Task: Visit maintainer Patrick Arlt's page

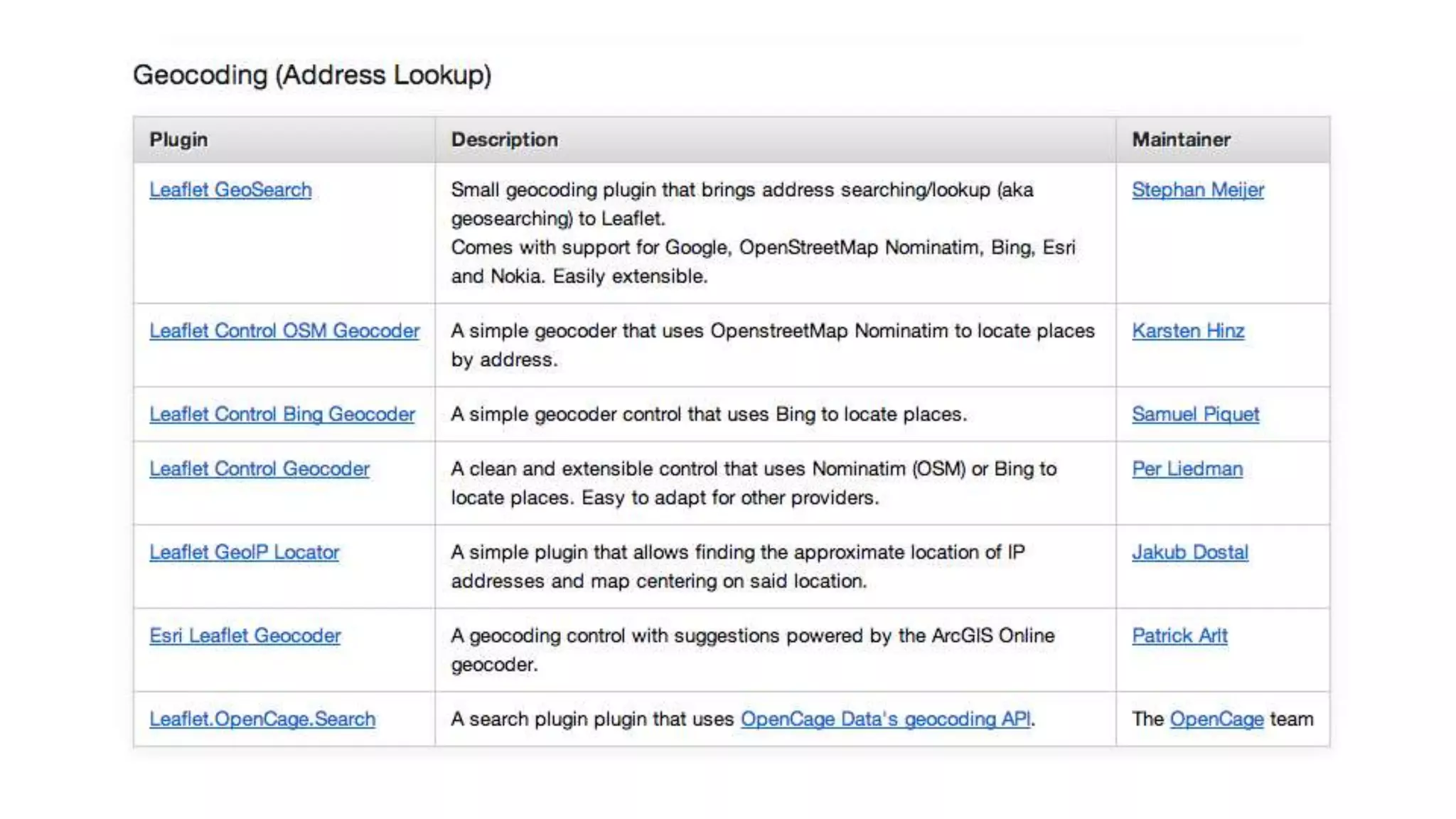Action: pos(1179,635)
